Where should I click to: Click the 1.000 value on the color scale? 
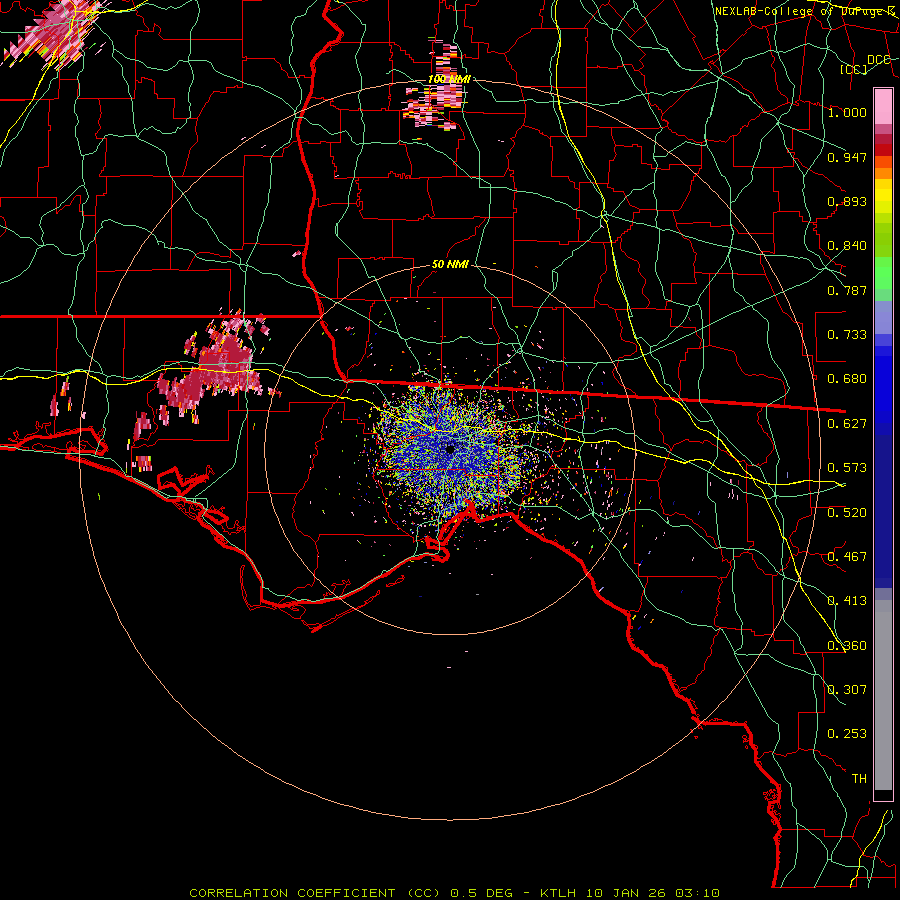pyautogui.click(x=847, y=112)
